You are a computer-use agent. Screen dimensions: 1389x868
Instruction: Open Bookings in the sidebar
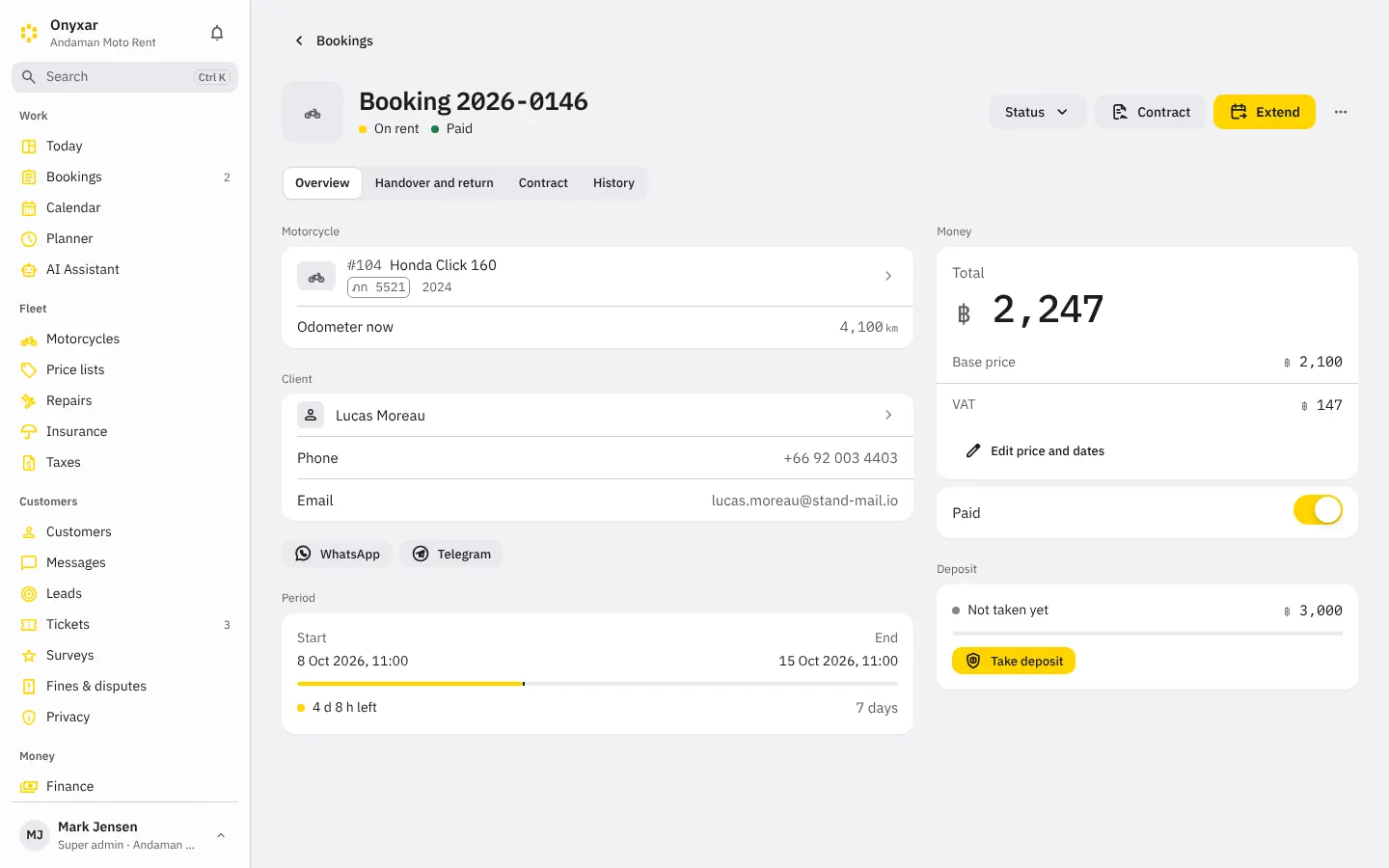(x=124, y=177)
